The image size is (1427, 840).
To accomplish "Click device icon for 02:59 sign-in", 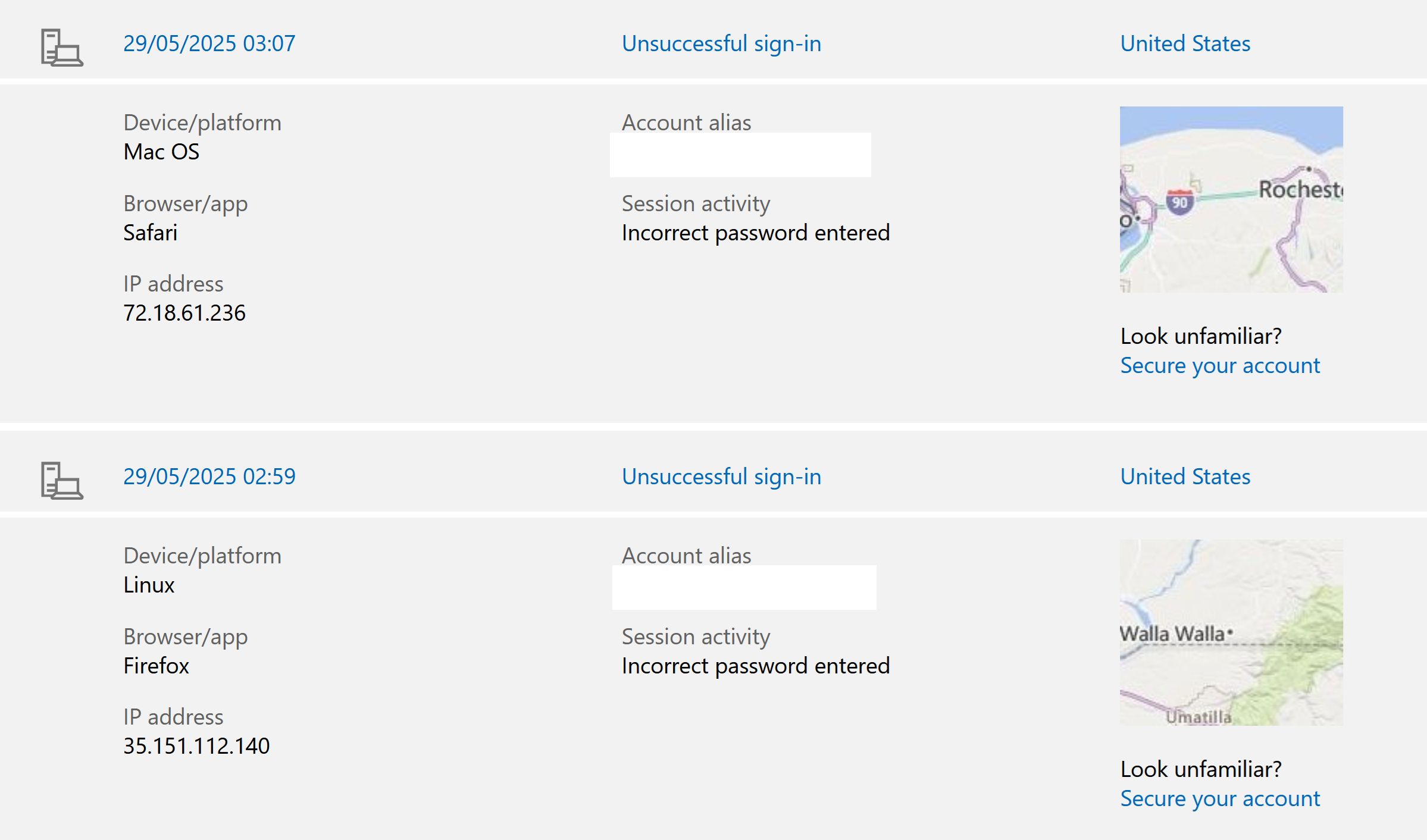I will [x=62, y=481].
